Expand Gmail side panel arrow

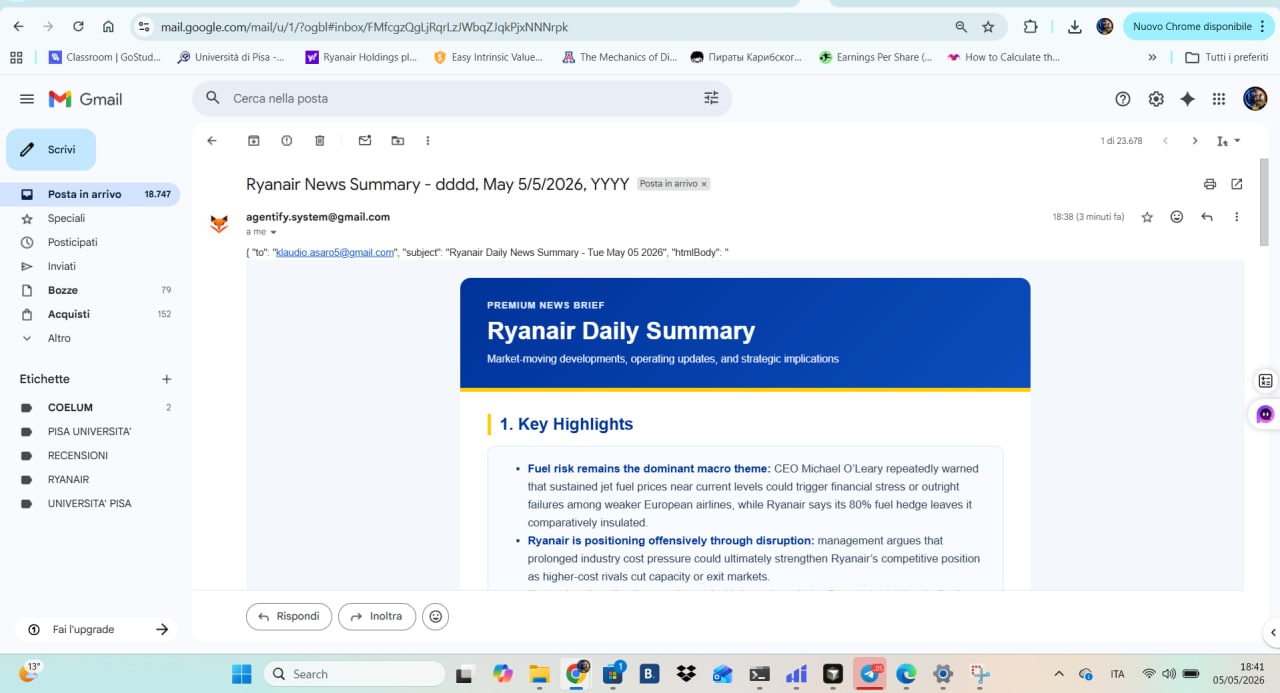[1272, 632]
